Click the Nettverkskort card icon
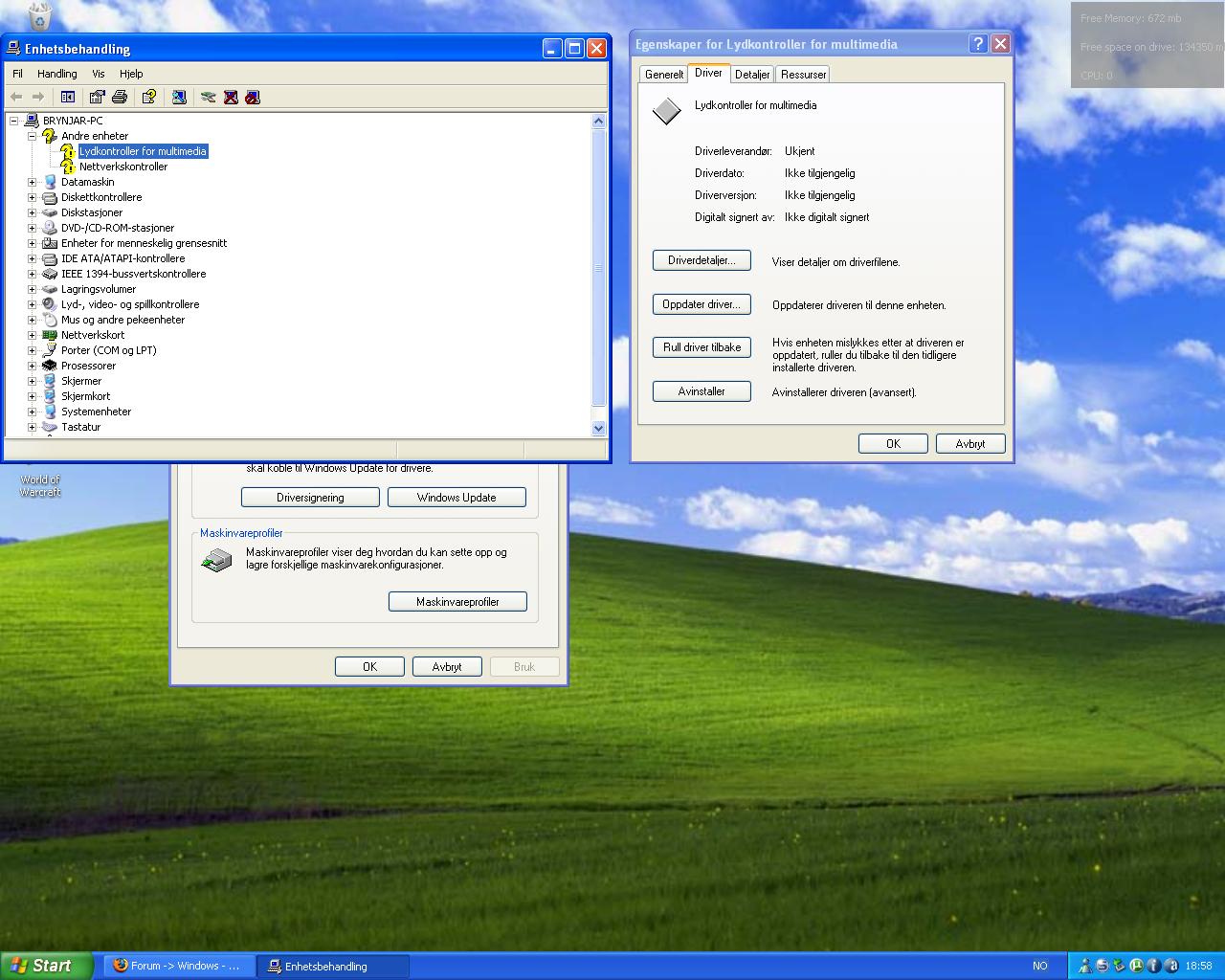Viewport: 1225px width, 980px height. coord(50,335)
